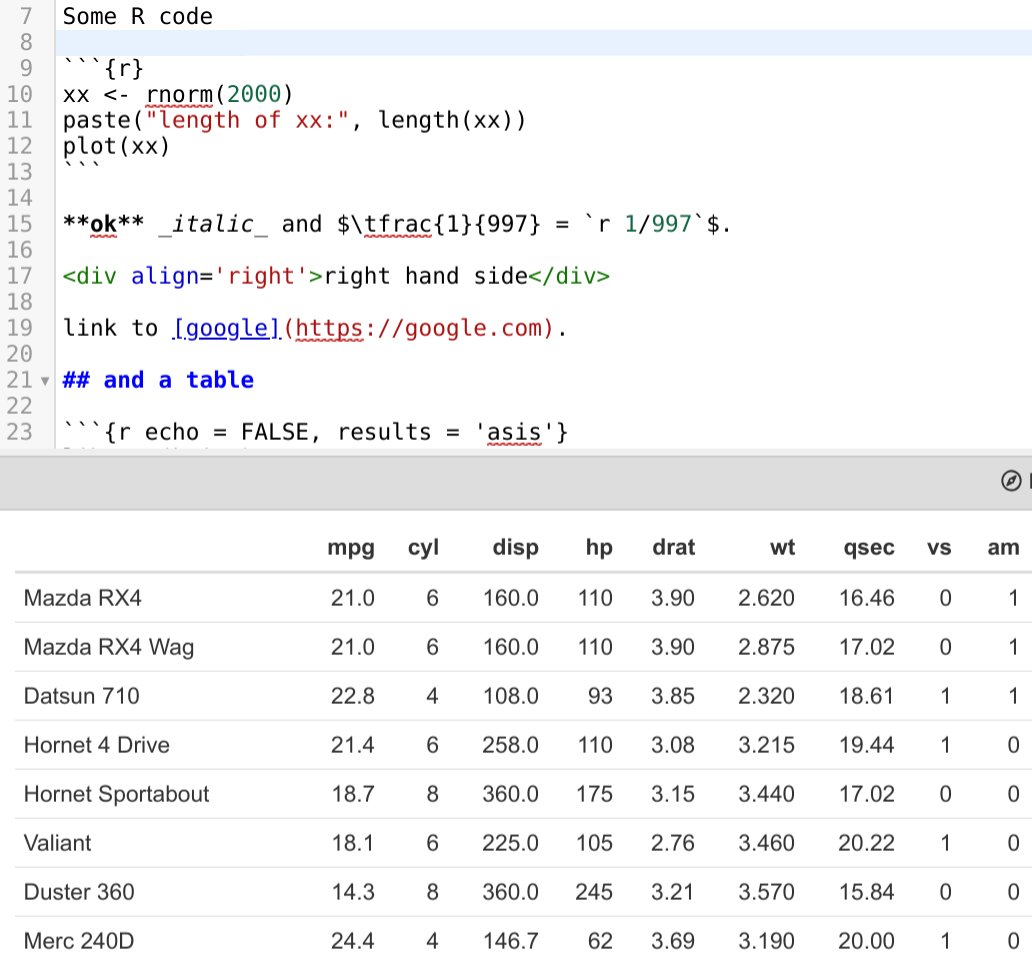Image resolution: width=1032 pixels, height=958 pixels.
Task: Click the 20.22 qsec value for Valiant
Action: click(866, 843)
